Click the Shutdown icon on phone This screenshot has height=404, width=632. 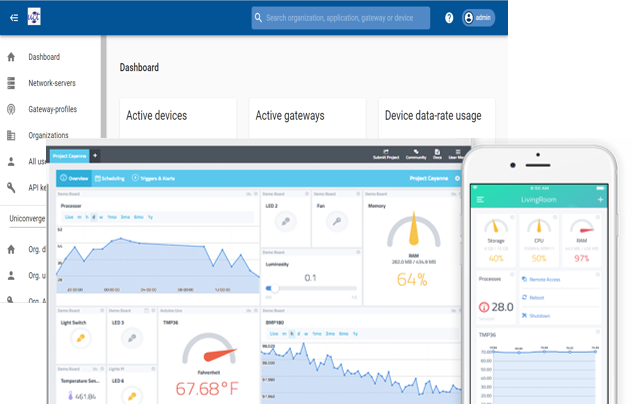coord(524,315)
